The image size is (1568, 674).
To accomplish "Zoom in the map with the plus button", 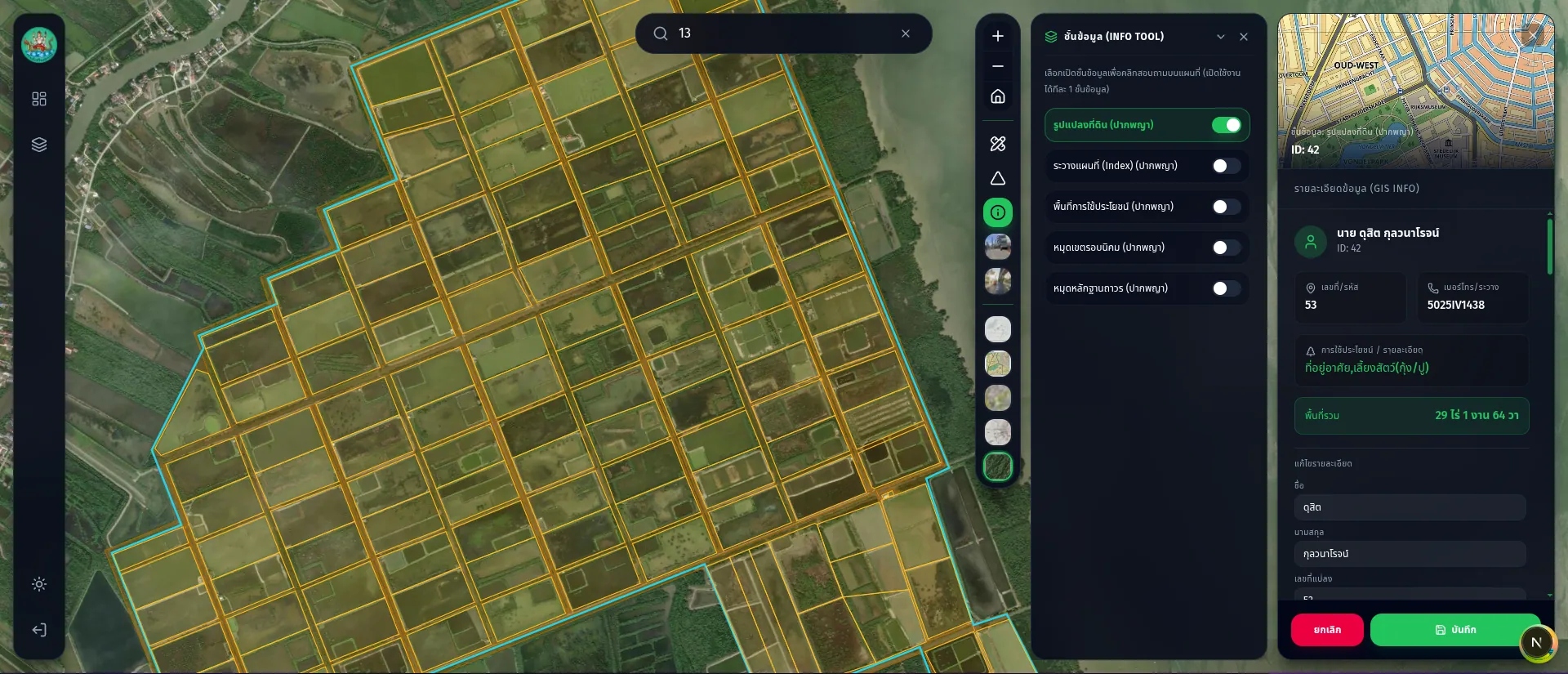I will [998, 36].
